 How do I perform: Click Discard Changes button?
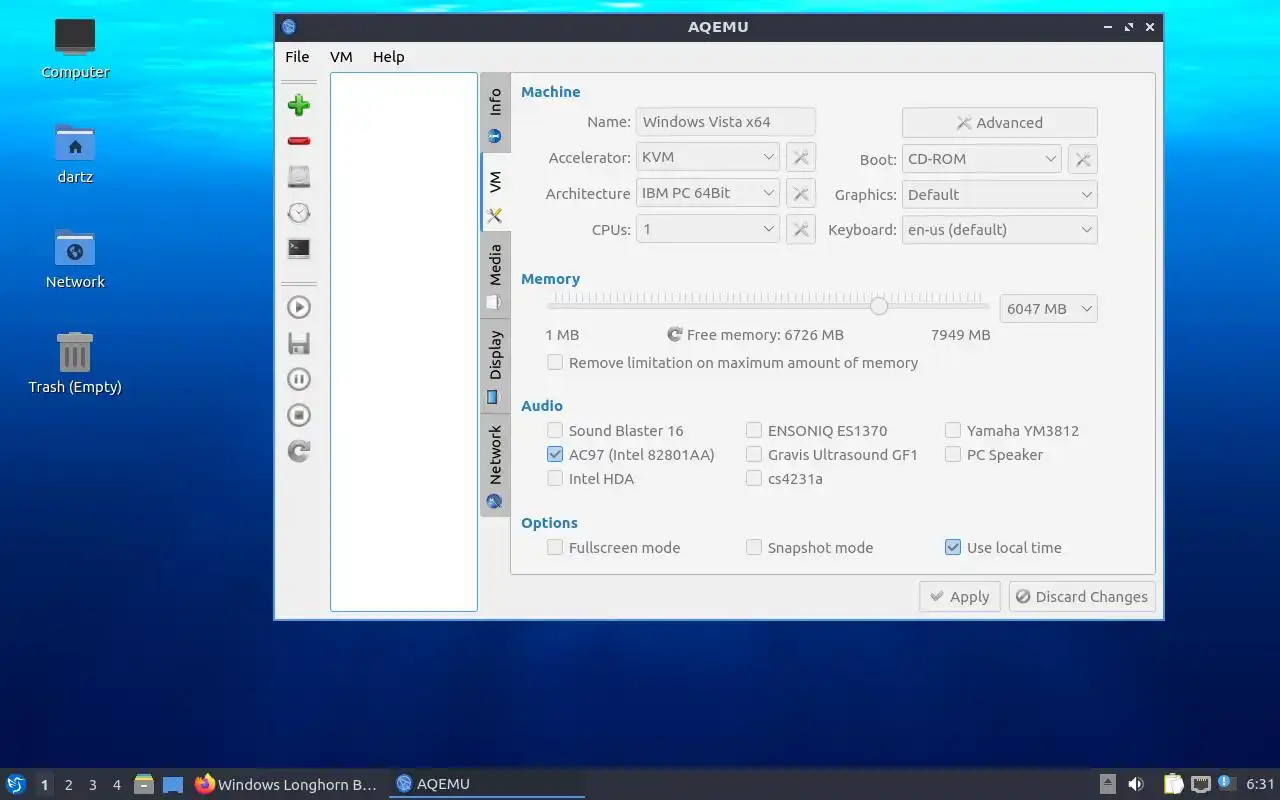click(1082, 597)
